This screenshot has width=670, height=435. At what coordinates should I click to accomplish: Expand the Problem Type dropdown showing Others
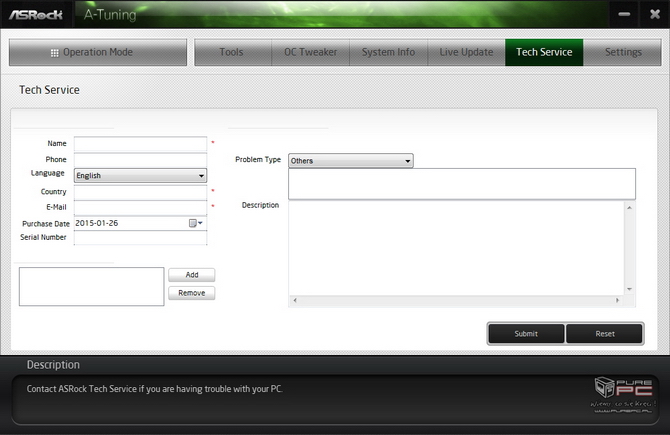coord(351,161)
